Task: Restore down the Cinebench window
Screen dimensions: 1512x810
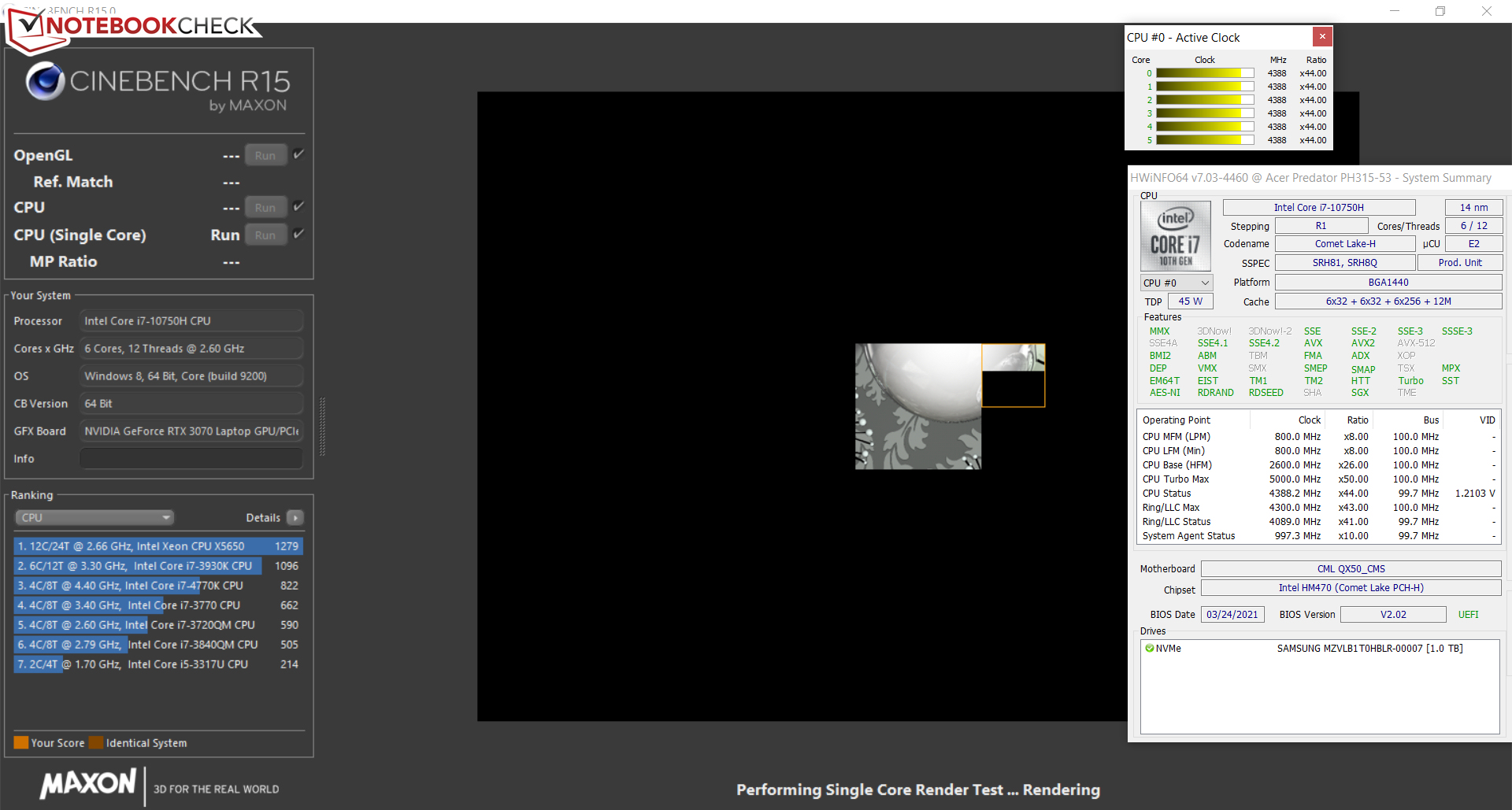Action: click(x=1440, y=11)
